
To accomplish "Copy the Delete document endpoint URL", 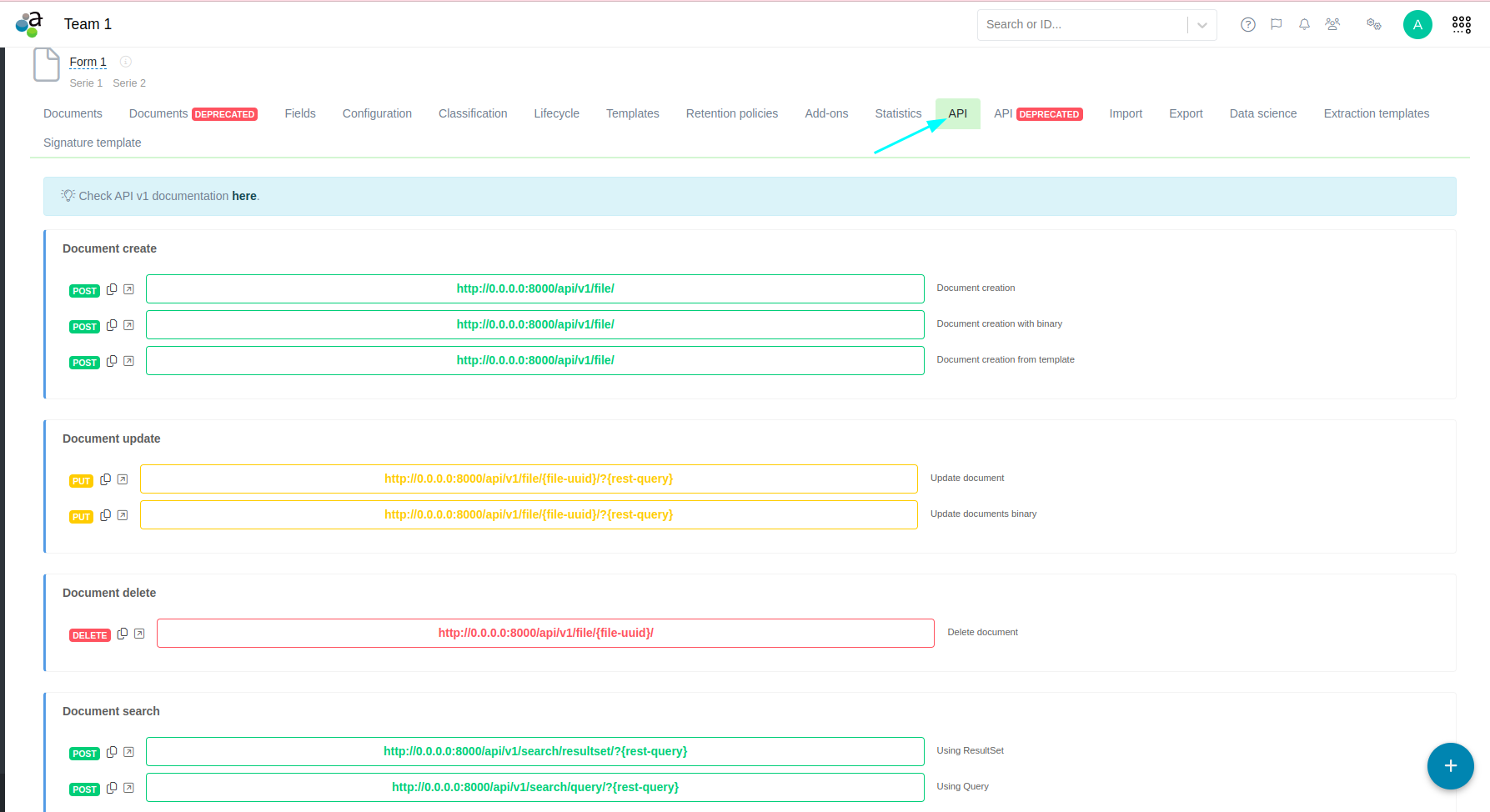I will [123, 634].
